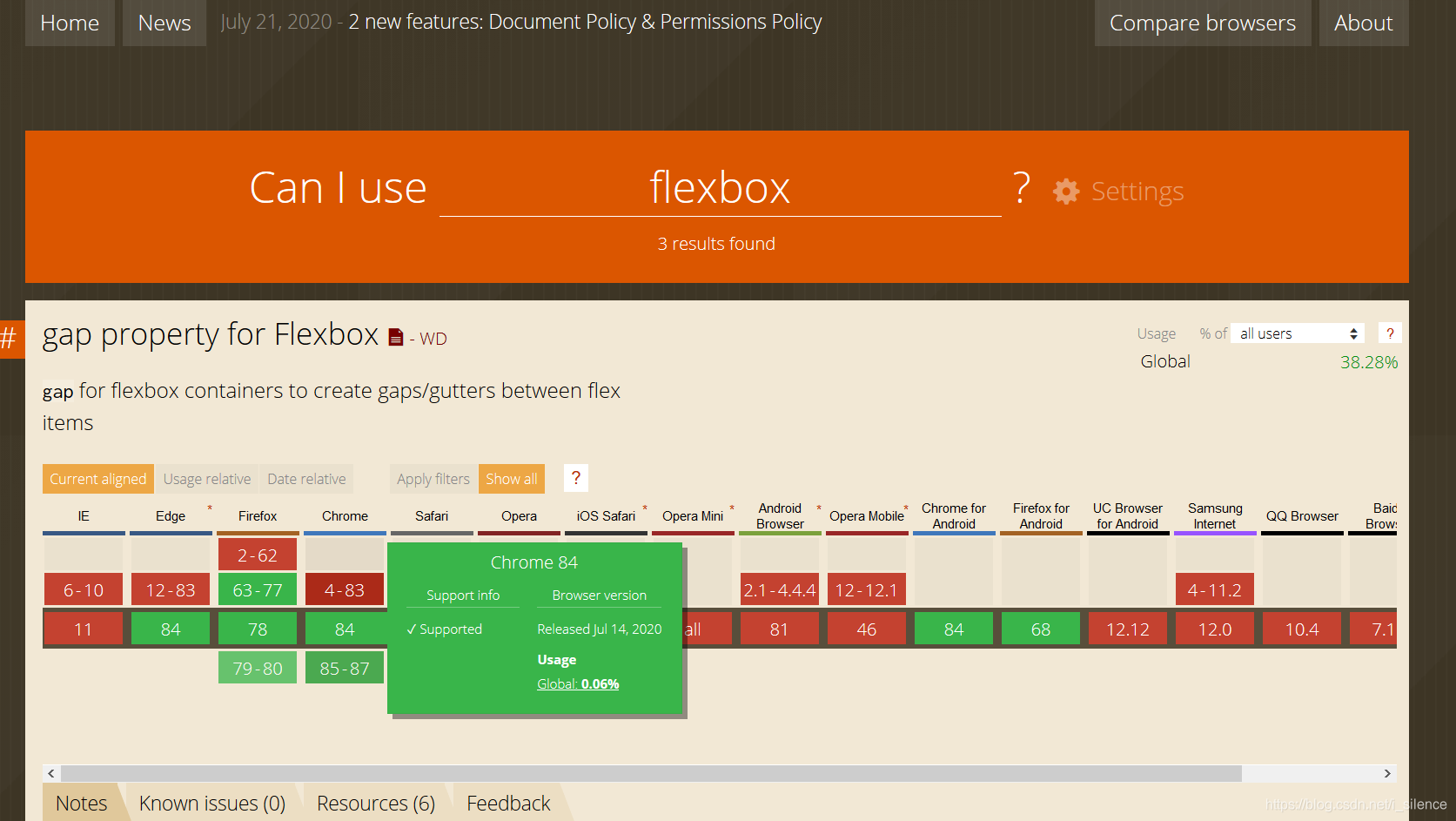Click the Support info tooltip heading
The width and height of the screenshot is (1456, 821).
(463, 595)
